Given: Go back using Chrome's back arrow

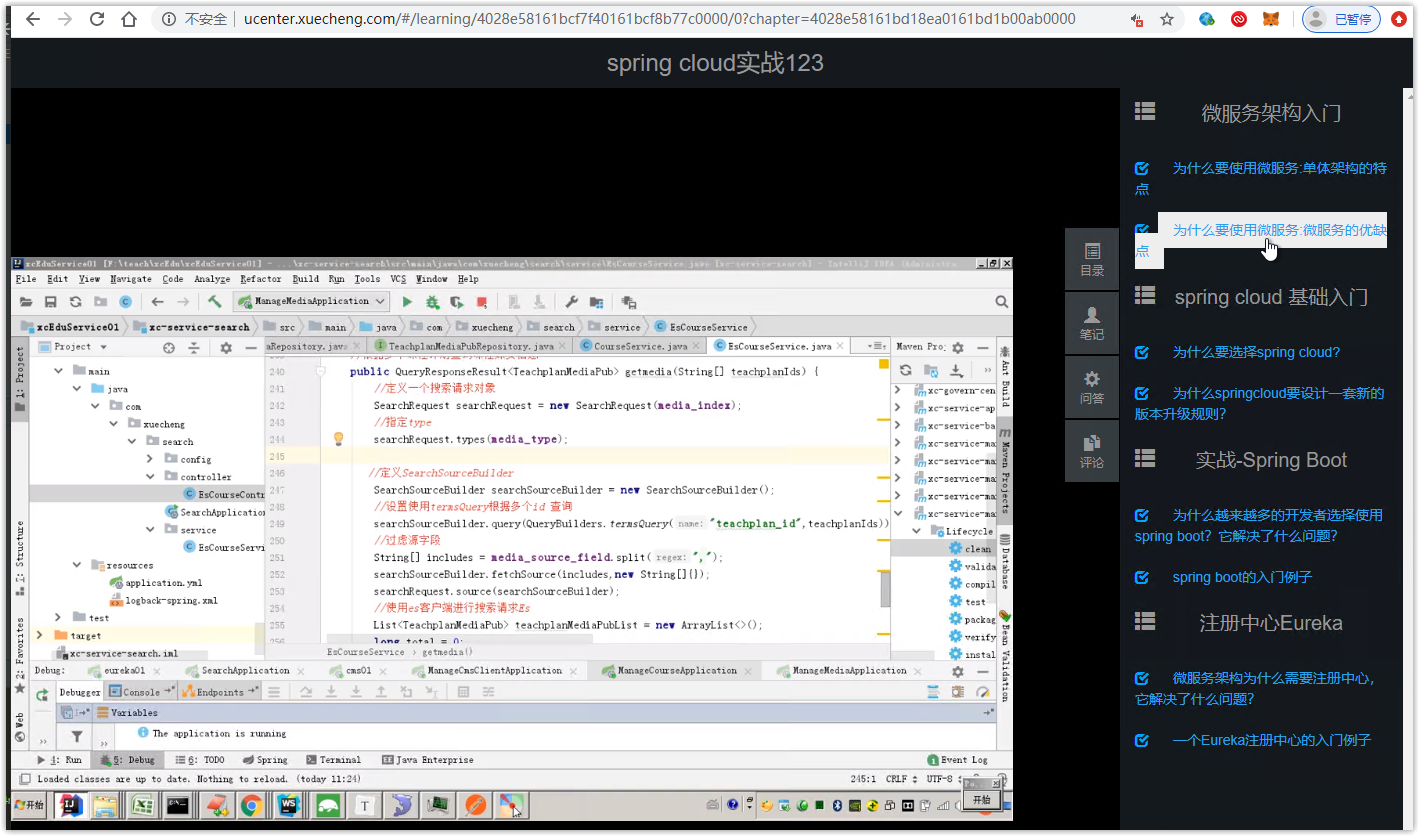Looking at the screenshot, I should 33,19.
